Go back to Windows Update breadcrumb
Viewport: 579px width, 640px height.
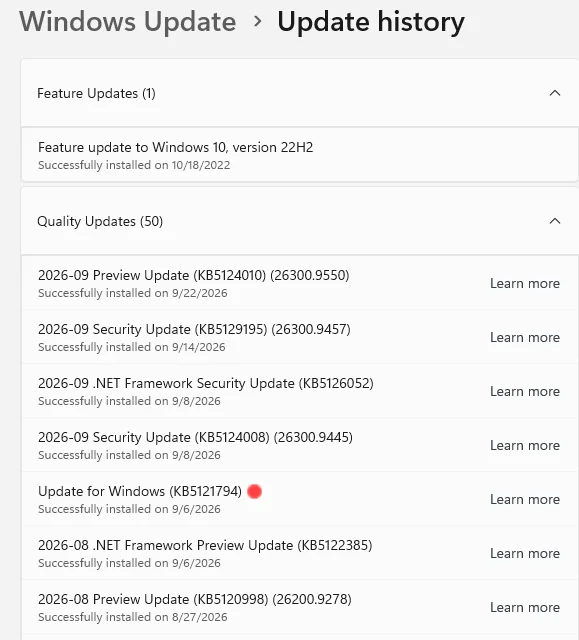(128, 22)
